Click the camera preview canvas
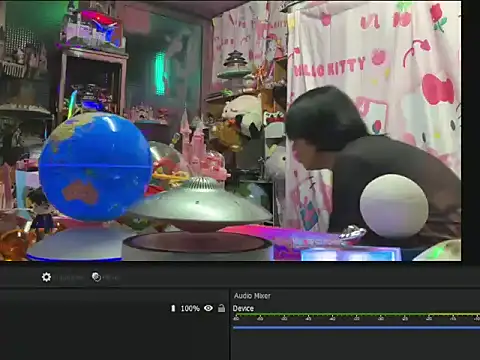Viewport: 480px width, 360px height. tap(231, 131)
